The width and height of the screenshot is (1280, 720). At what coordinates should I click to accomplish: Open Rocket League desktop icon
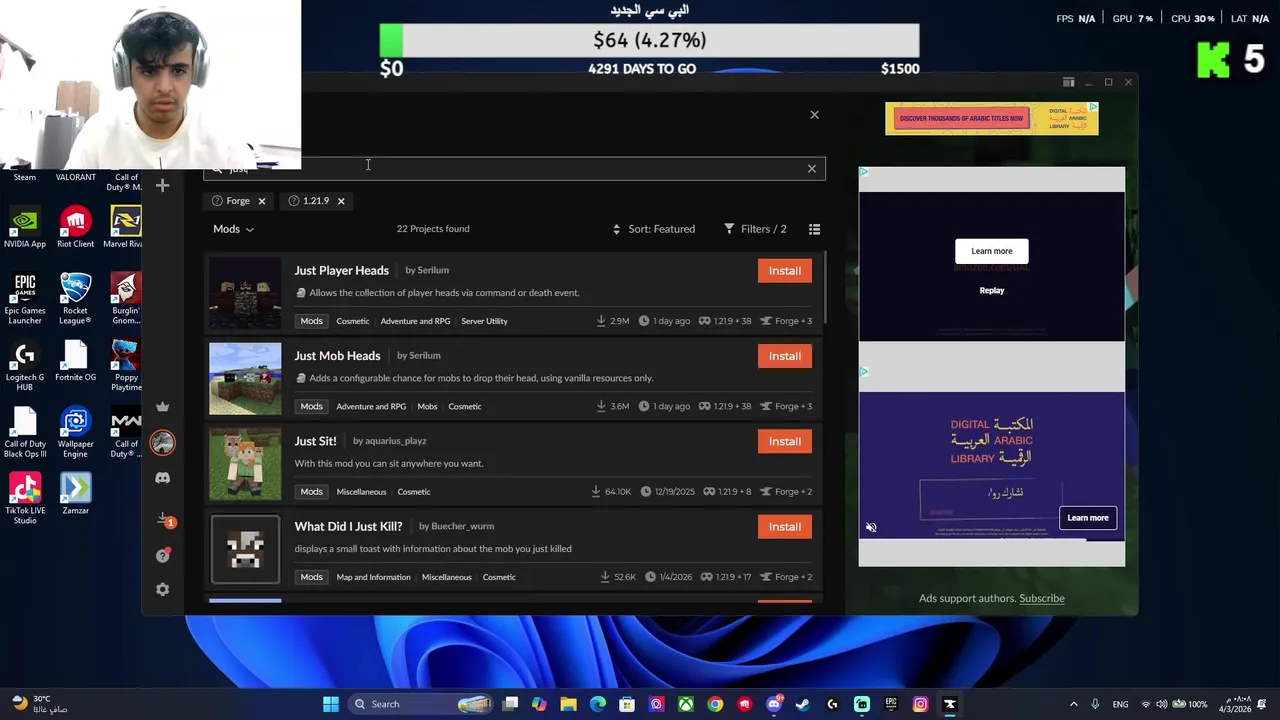pos(75,298)
